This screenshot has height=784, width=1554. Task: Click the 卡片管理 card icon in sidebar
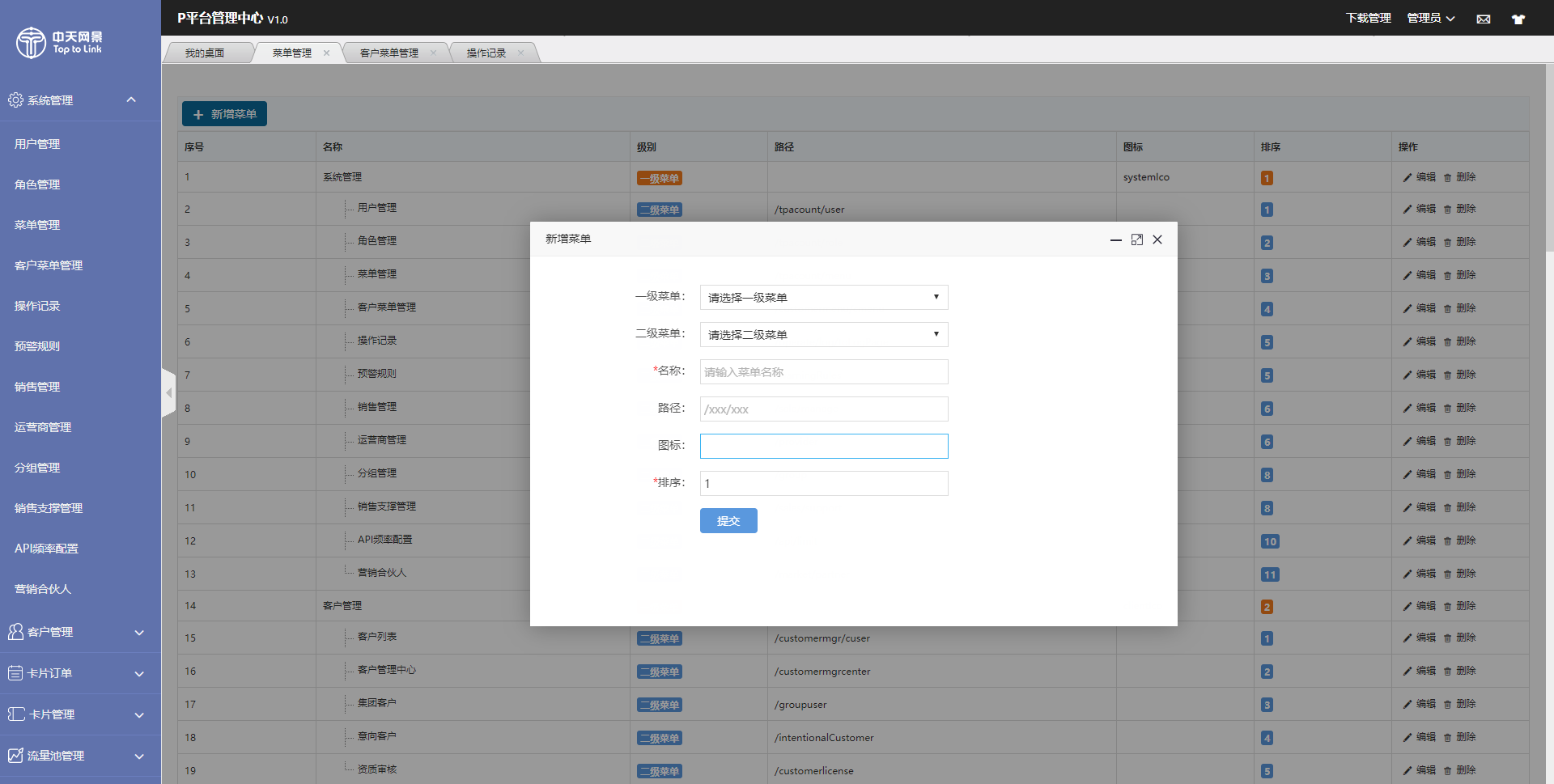16,714
